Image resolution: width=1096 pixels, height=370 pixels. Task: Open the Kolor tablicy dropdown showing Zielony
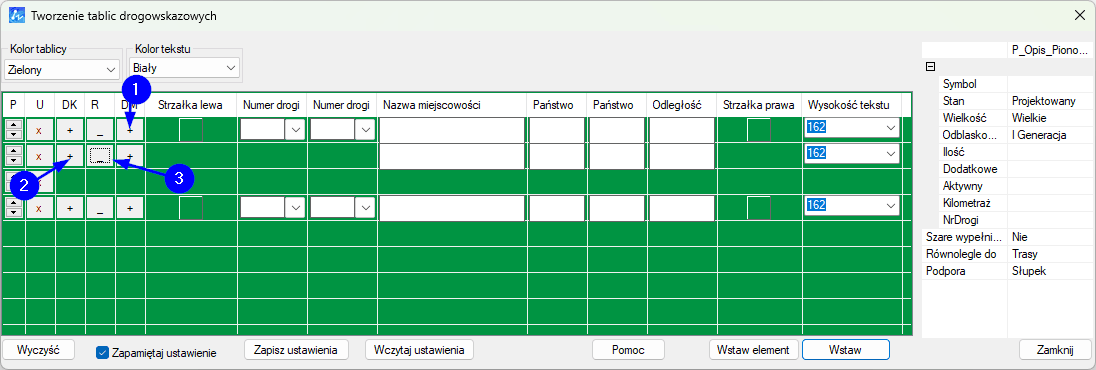(62, 70)
